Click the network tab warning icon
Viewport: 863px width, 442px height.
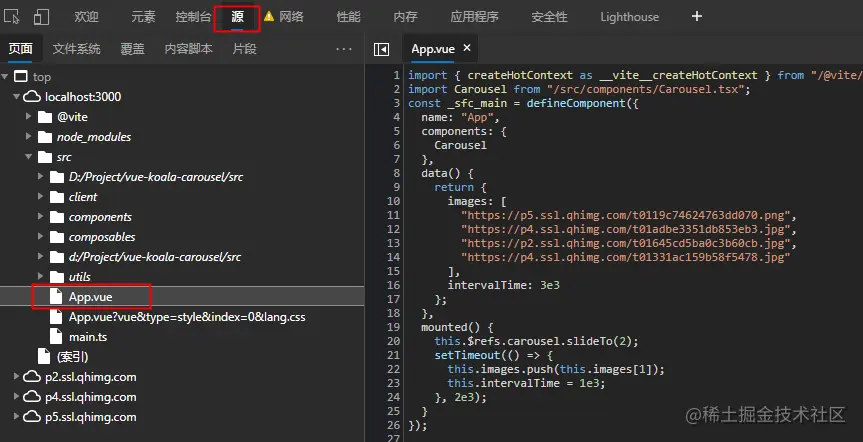click(269, 17)
